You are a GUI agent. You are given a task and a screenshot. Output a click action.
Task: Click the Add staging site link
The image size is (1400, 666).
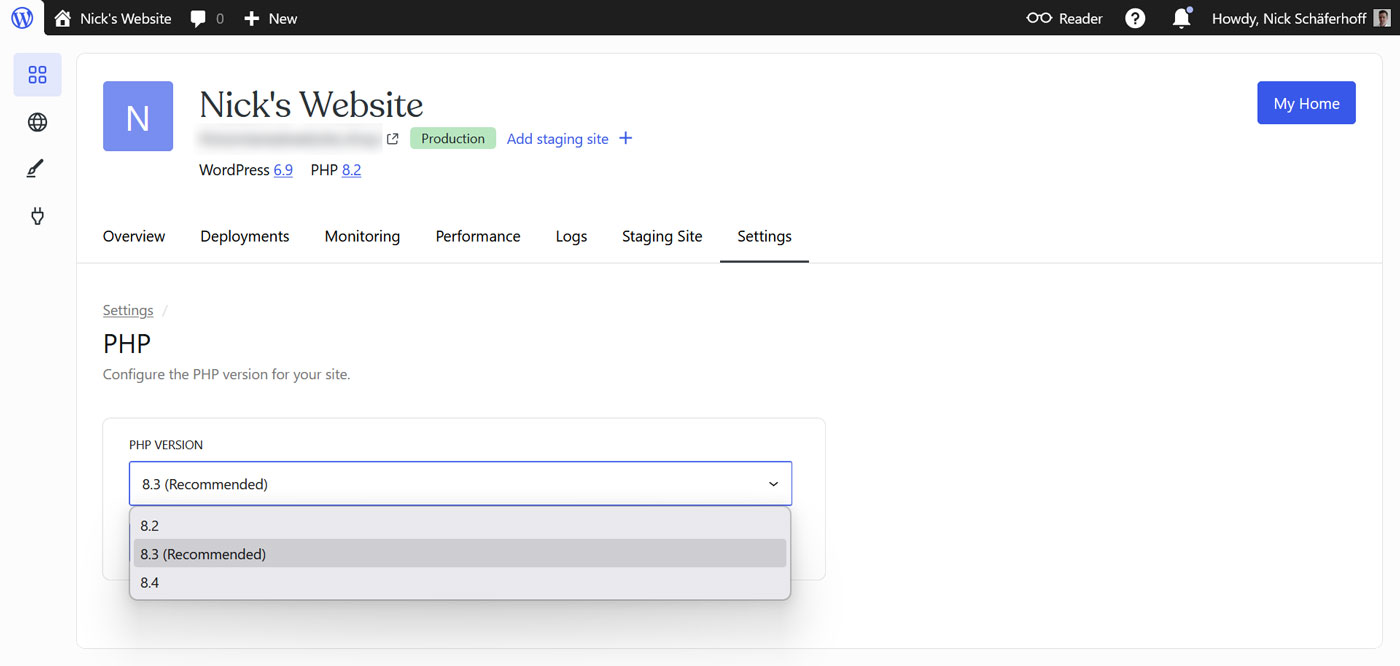point(557,138)
